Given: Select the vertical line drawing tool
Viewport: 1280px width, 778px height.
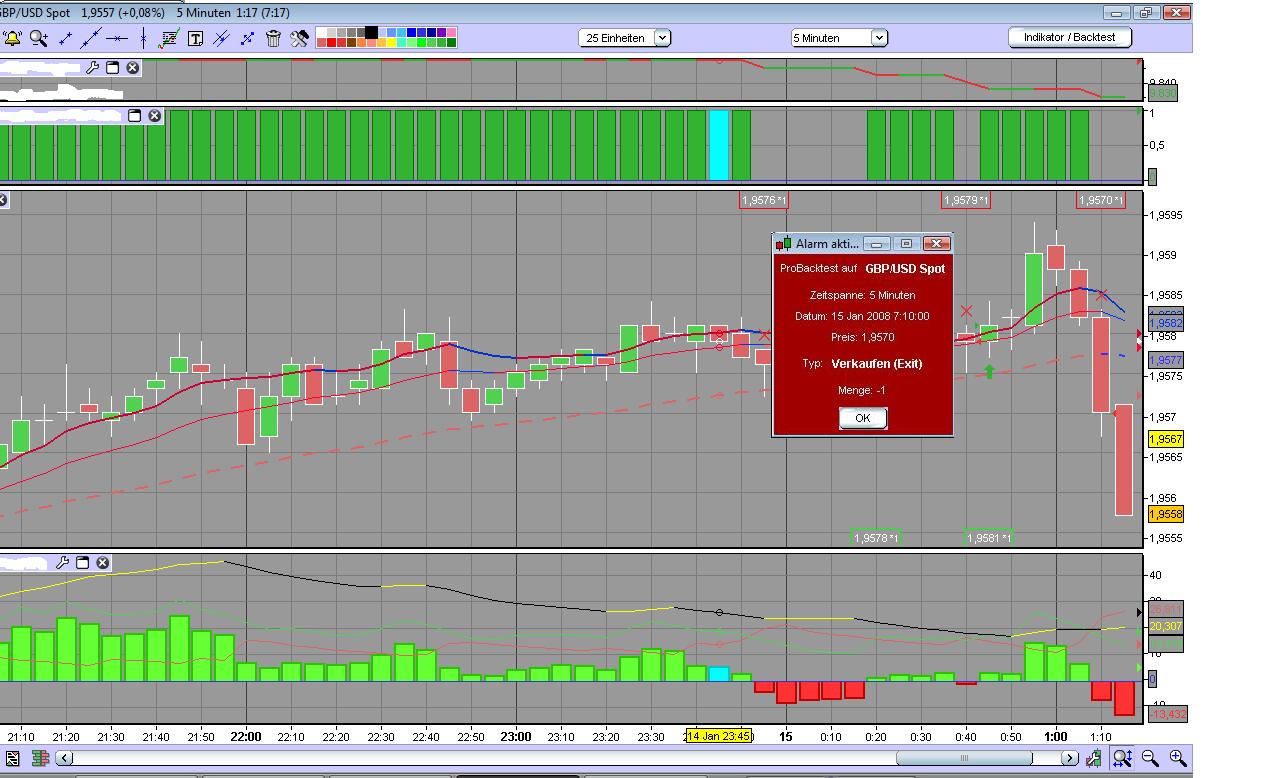Looking at the screenshot, I should coord(143,38).
